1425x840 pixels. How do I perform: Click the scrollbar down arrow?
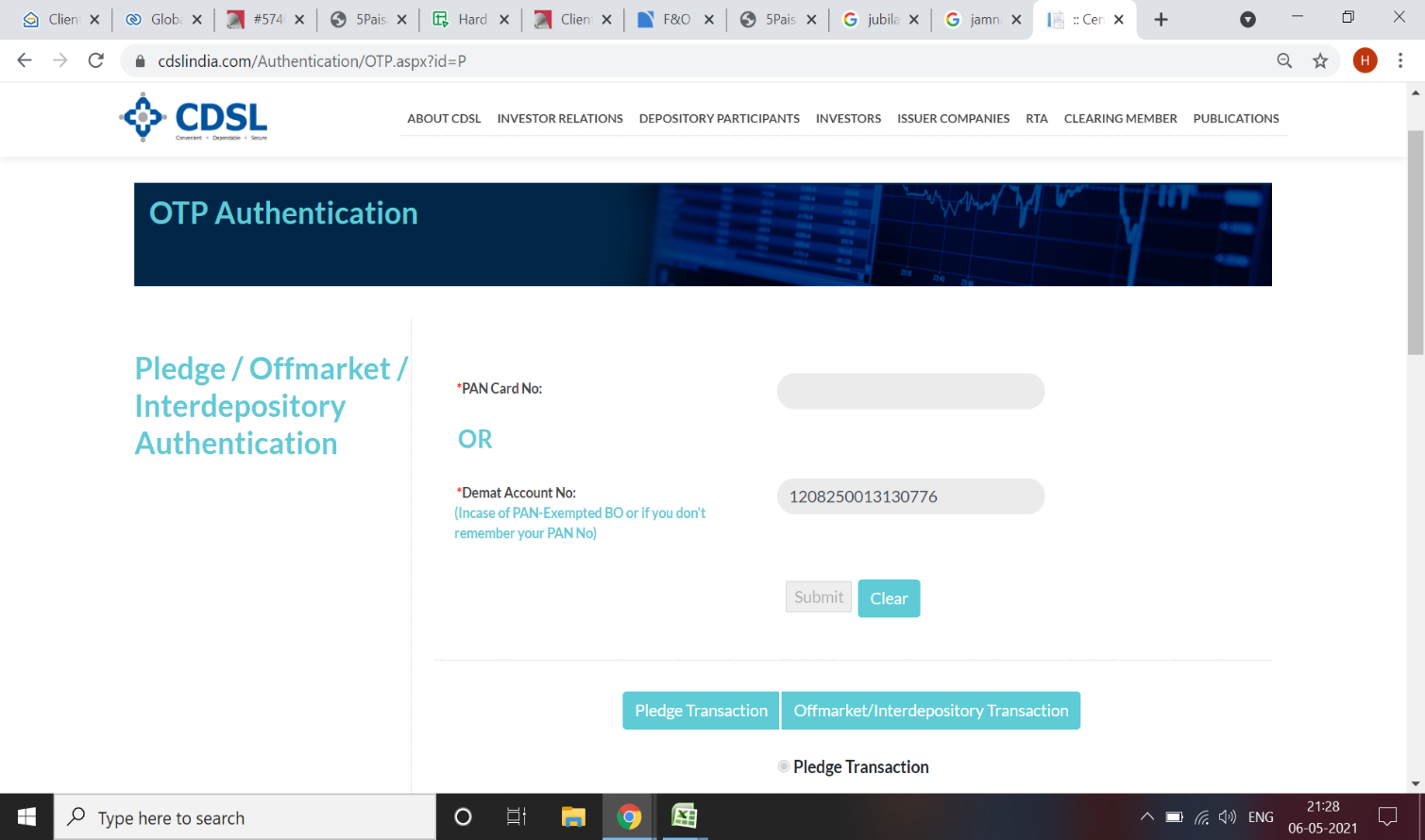pyautogui.click(x=1415, y=783)
